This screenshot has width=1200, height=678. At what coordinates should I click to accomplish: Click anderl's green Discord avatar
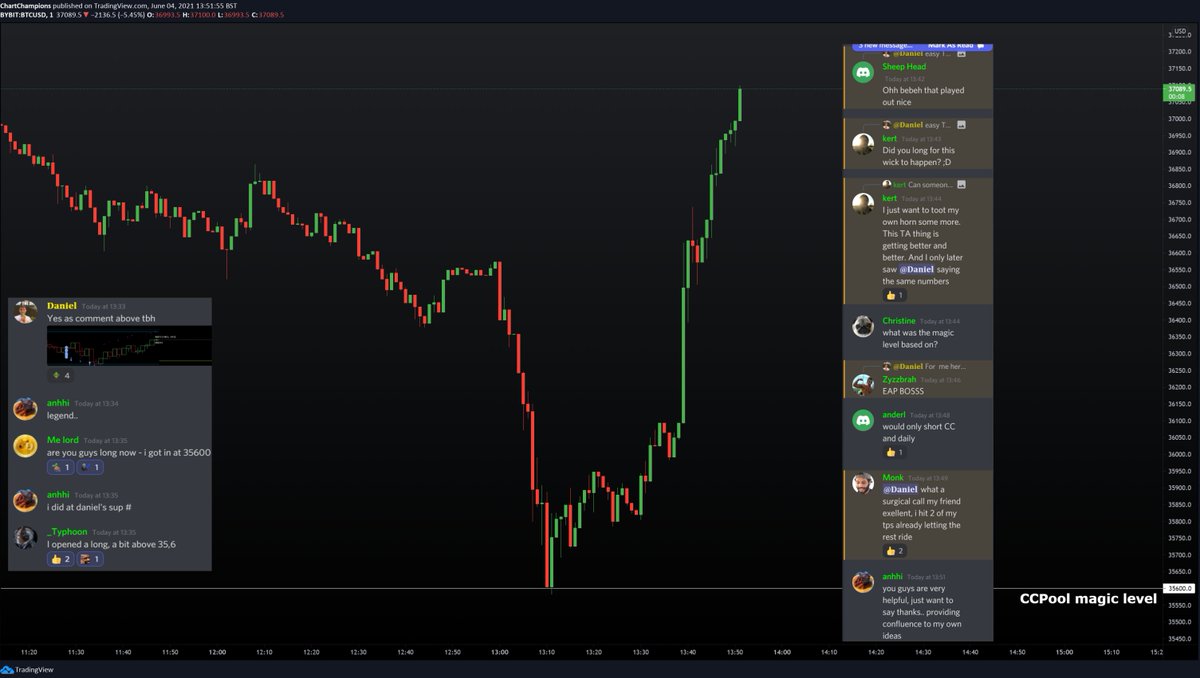pyautogui.click(x=863, y=420)
